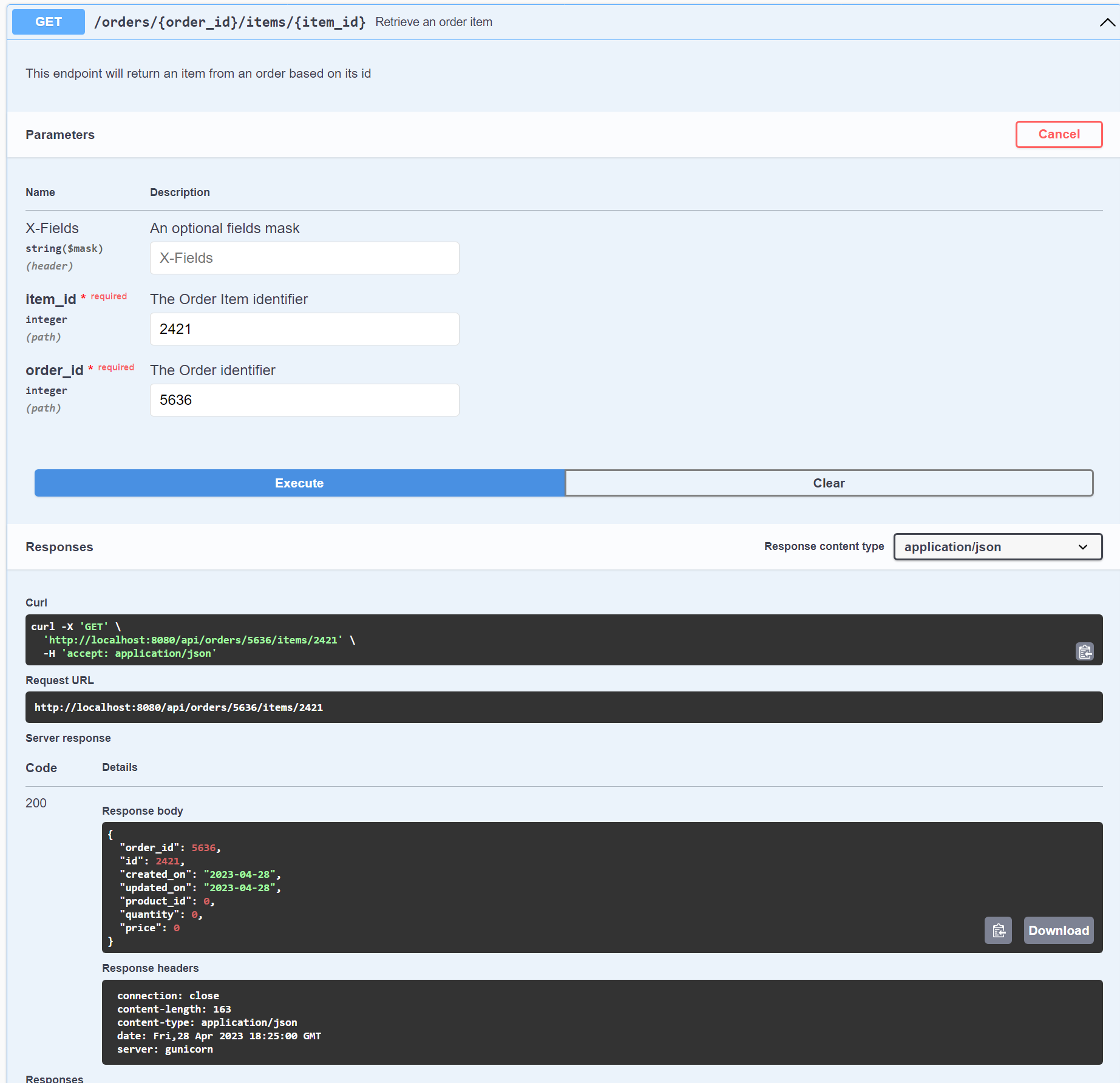Image resolution: width=1120 pixels, height=1083 pixels.
Task: Click the content-length: 163 header line
Action: tap(174, 1009)
